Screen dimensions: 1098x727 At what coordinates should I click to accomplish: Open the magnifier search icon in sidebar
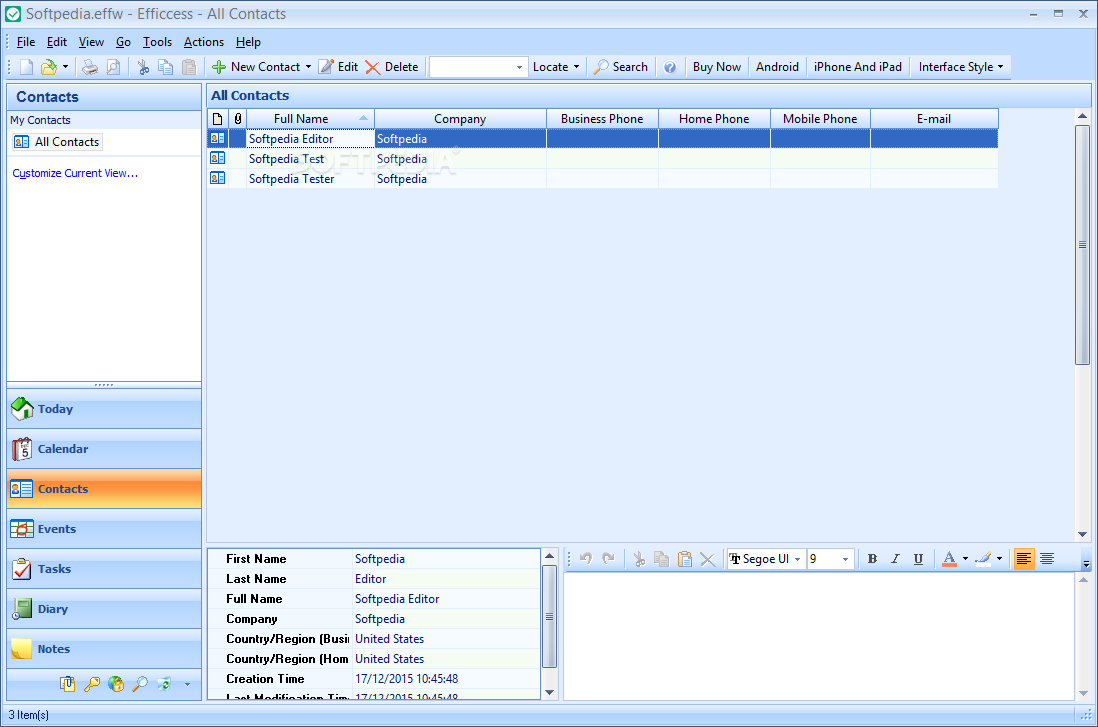[140, 684]
